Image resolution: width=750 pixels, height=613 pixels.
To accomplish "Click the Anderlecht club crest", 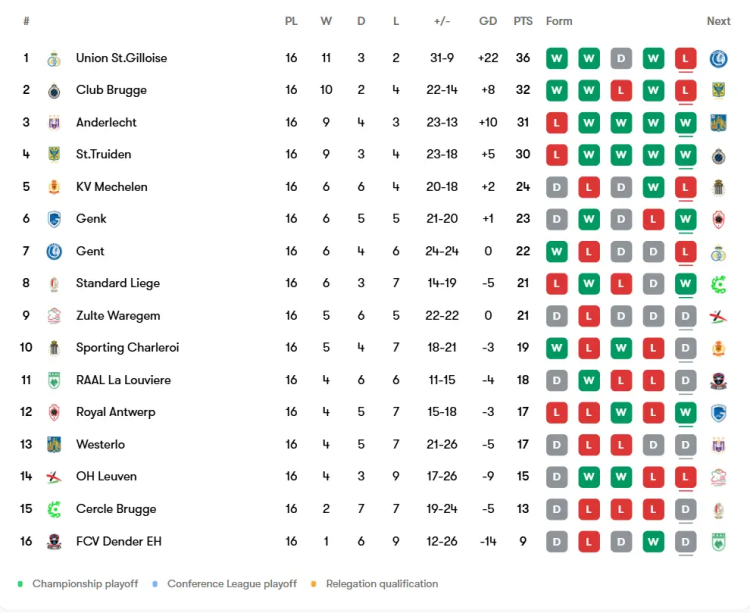I will pyautogui.click(x=54, y=123).
